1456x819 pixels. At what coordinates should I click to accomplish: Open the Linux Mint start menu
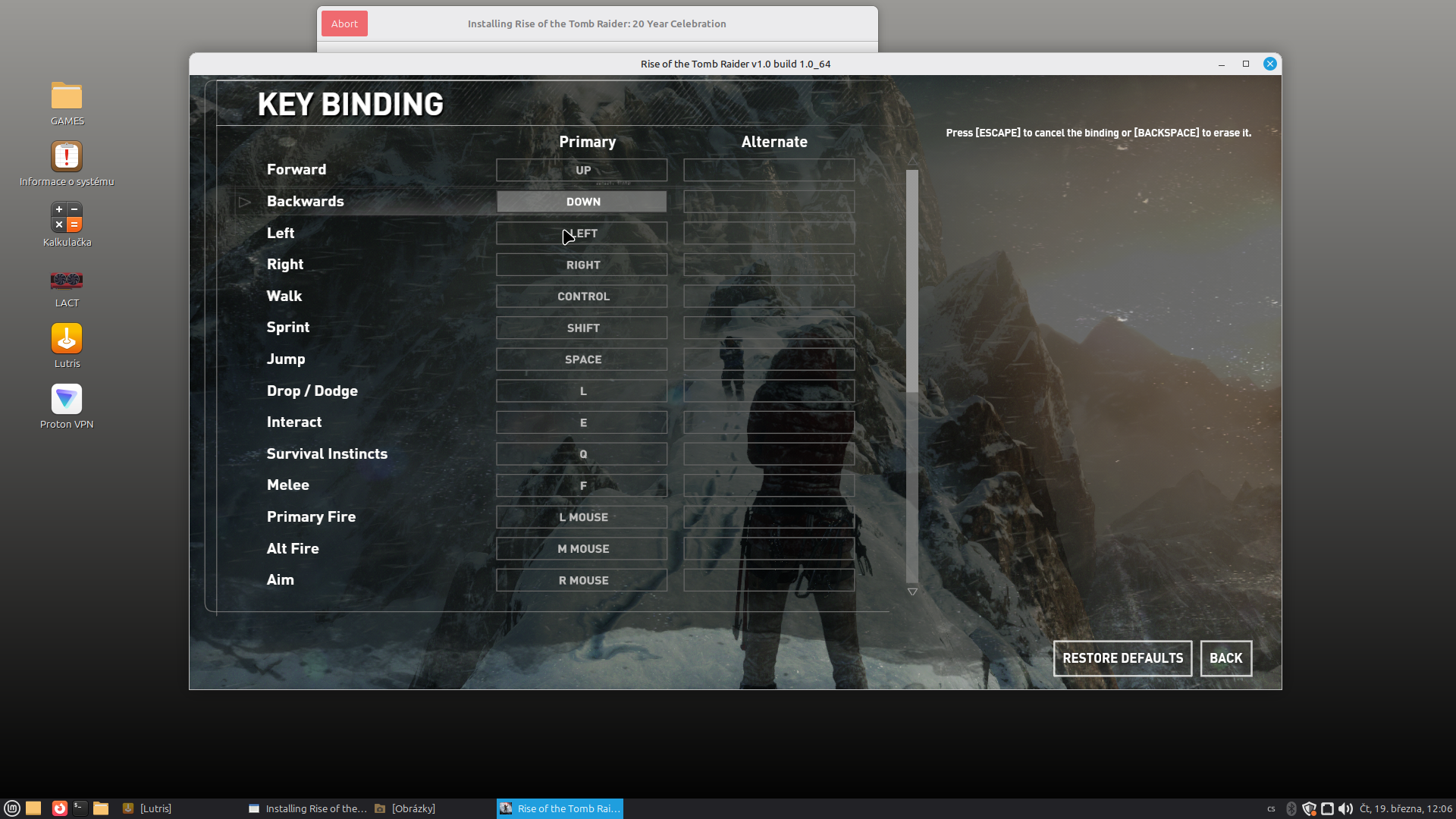point(11,808)
